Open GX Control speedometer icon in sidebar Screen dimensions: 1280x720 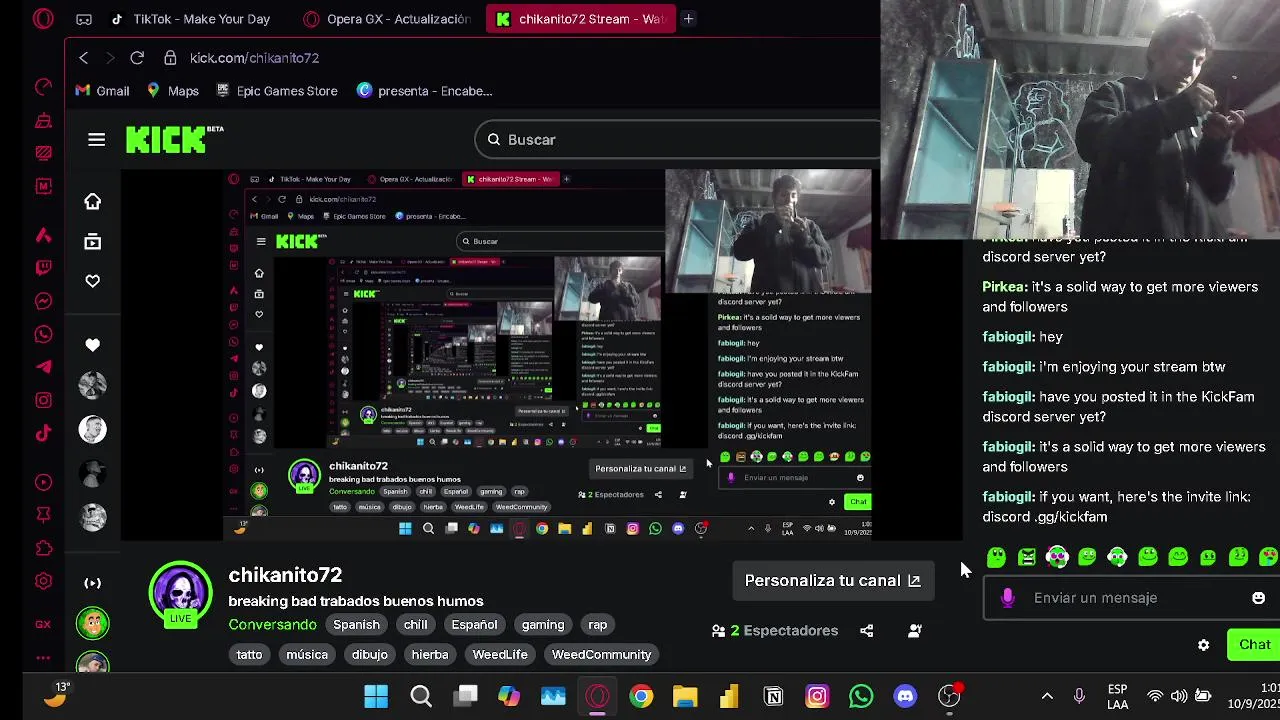[43, 87]
